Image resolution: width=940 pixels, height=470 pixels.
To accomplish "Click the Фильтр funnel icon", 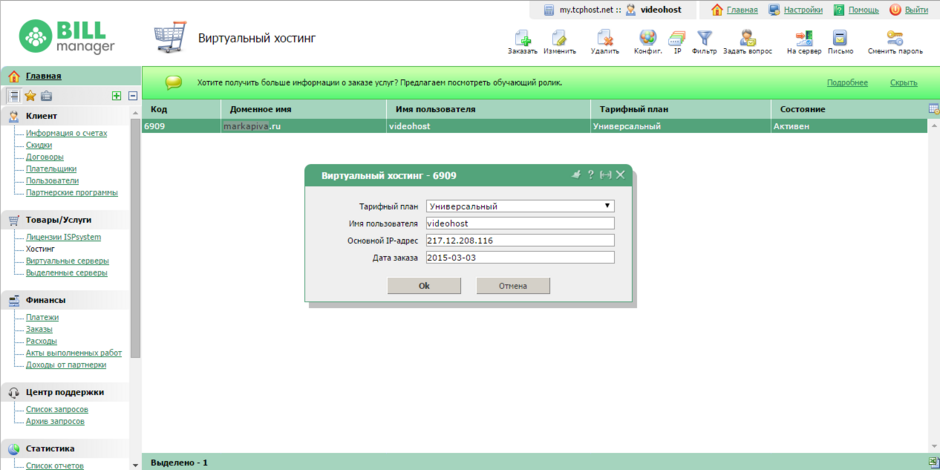I will click(704, 38).
